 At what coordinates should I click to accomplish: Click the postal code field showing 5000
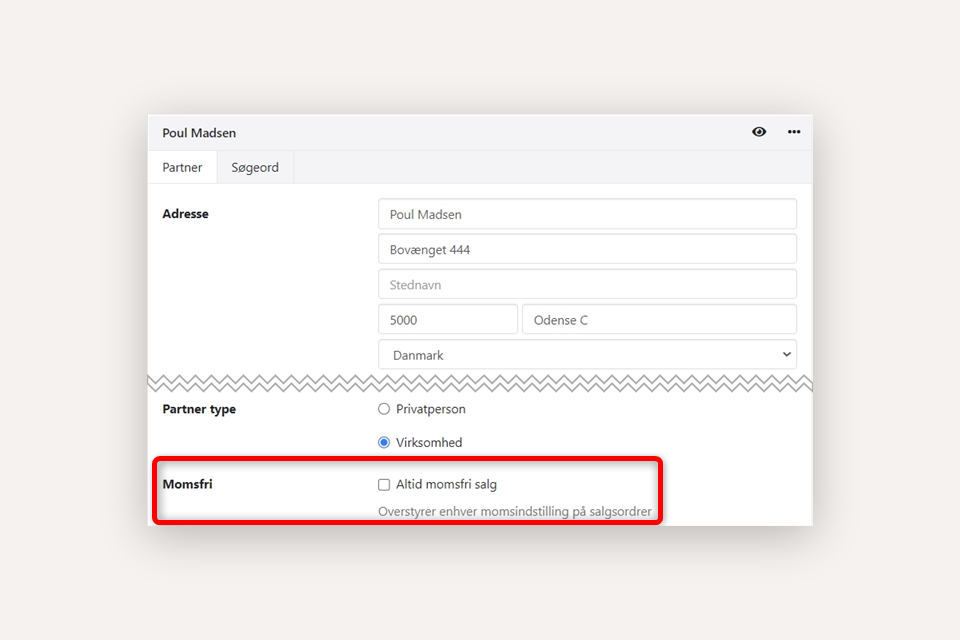click(447, 320)
